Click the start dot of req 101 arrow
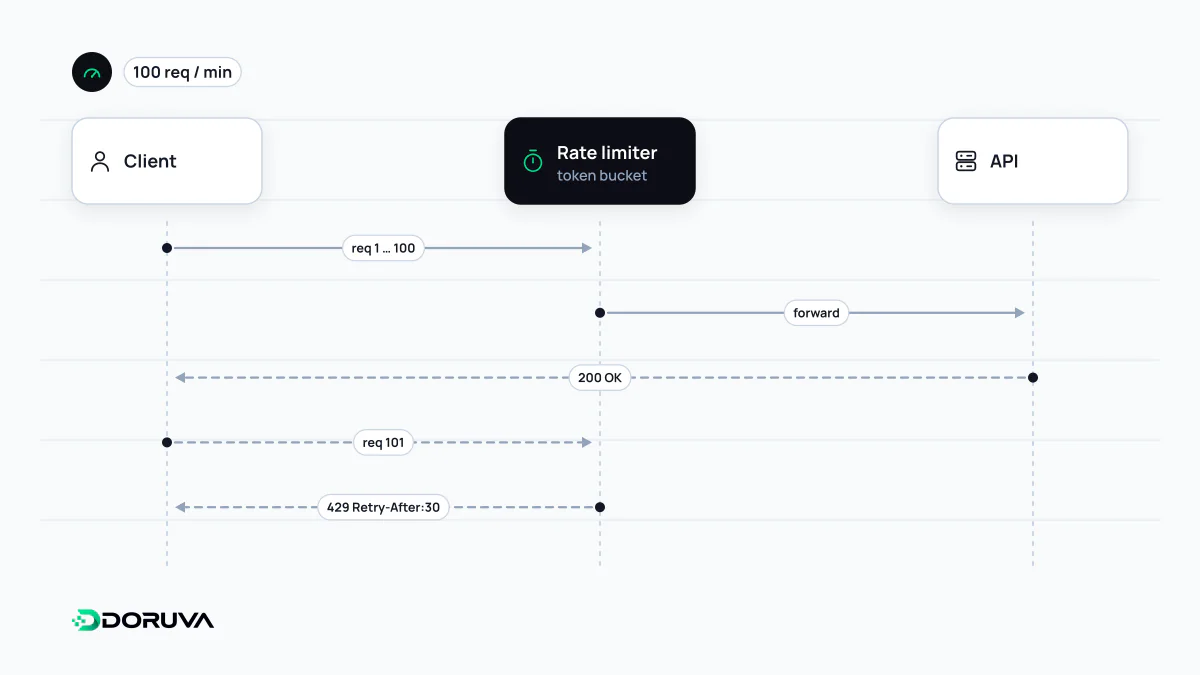This screenshot has width=1200, height=675. [167, 442]
